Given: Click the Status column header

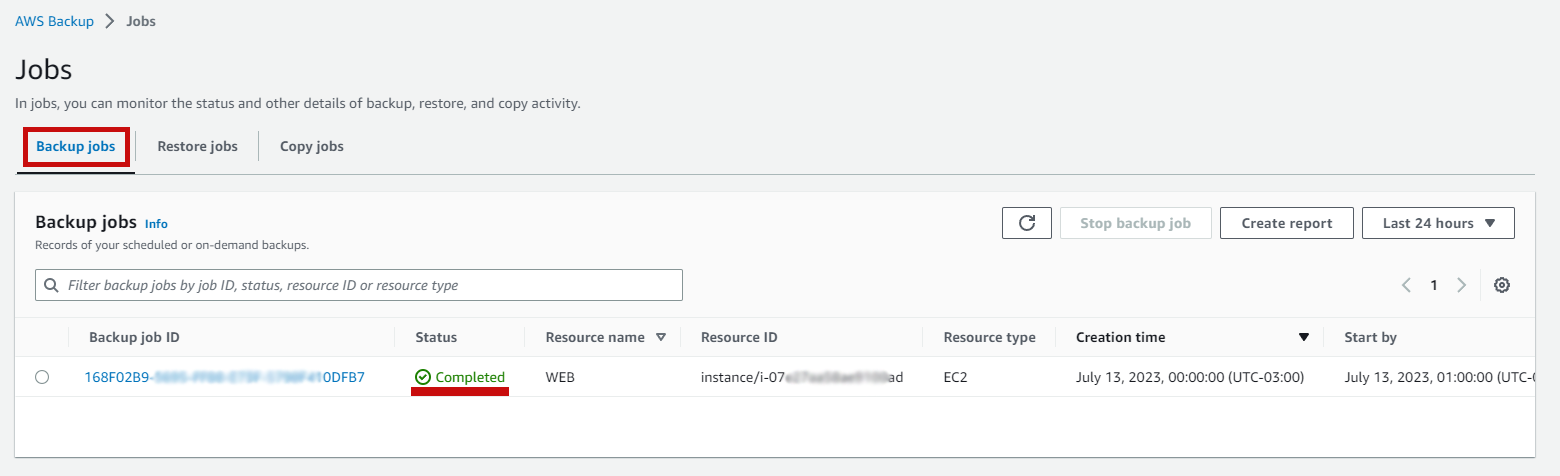Looking at the screenshot, I should (x=436, y=337).
